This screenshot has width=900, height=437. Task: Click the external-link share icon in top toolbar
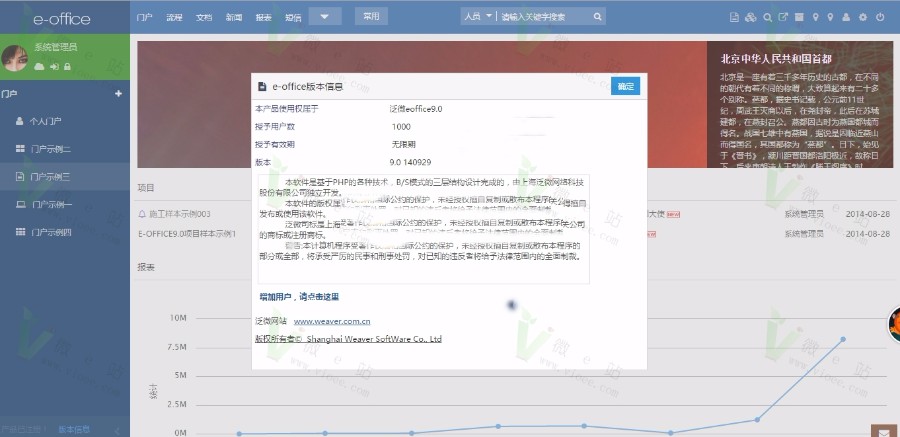[783, 17]
